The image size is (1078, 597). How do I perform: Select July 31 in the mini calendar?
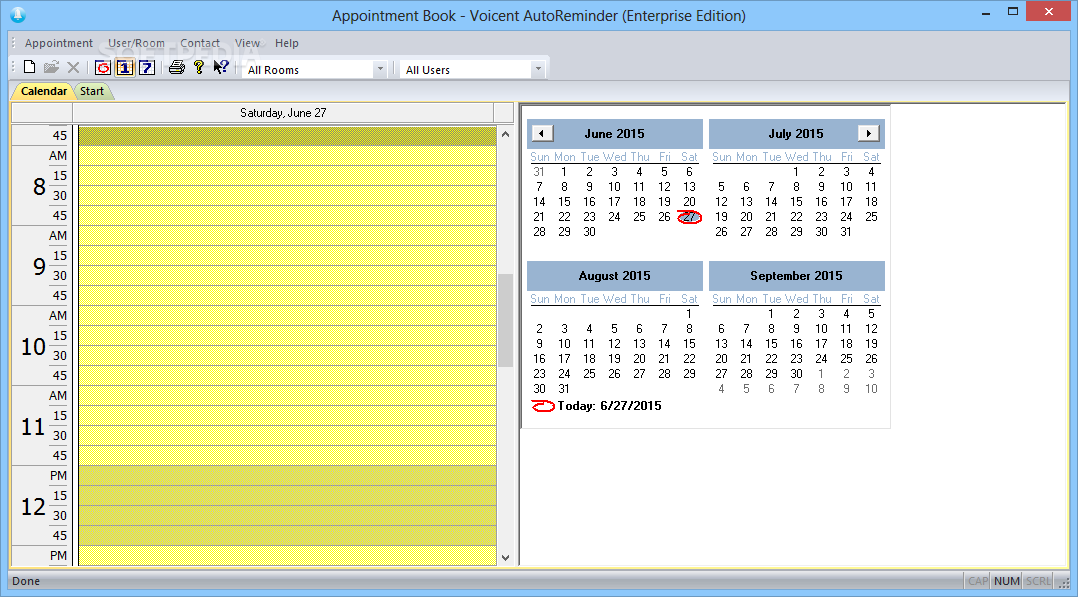tap(846, 232)
